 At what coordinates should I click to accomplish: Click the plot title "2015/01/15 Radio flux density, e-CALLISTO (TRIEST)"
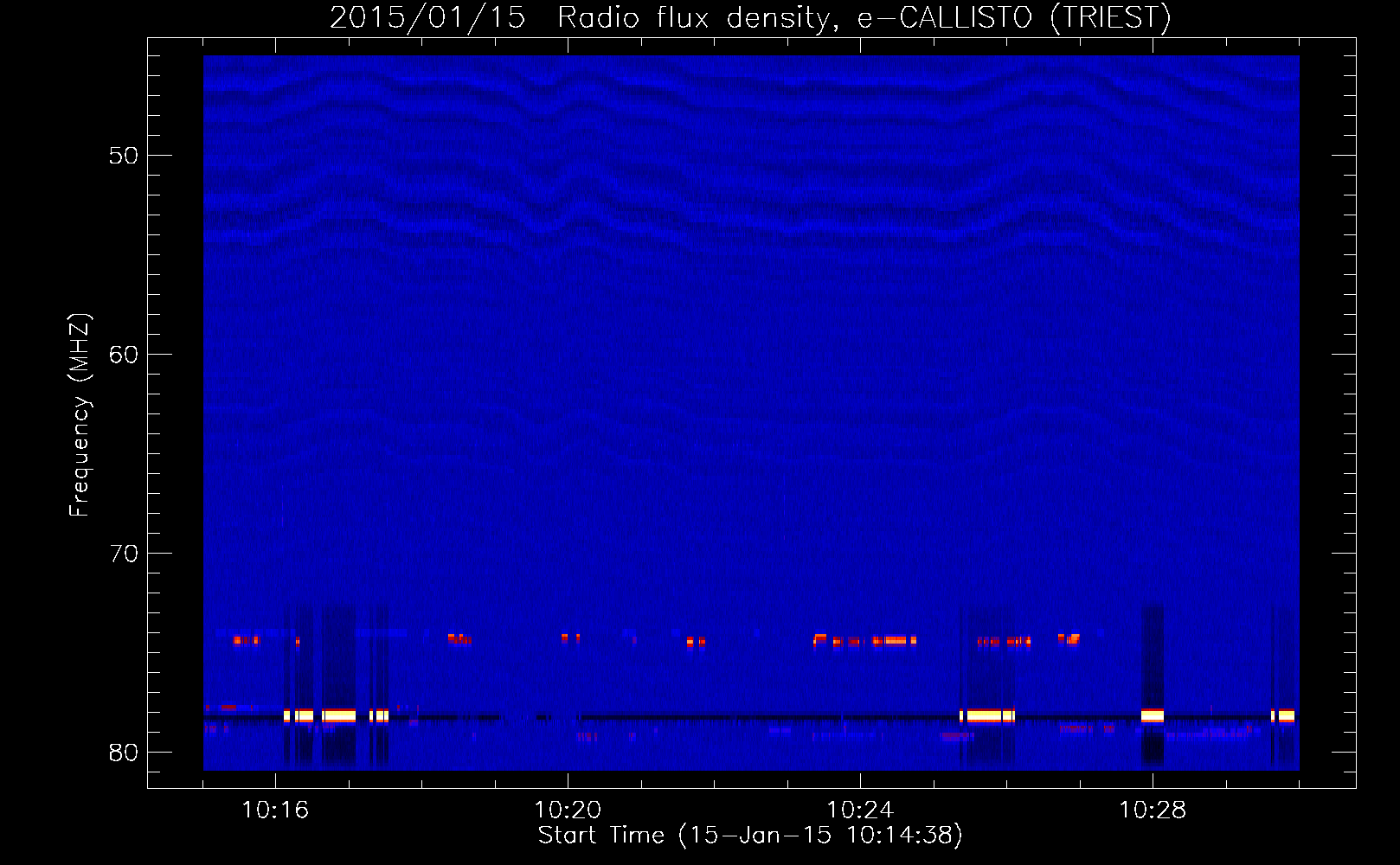click(x=750, y=18)
